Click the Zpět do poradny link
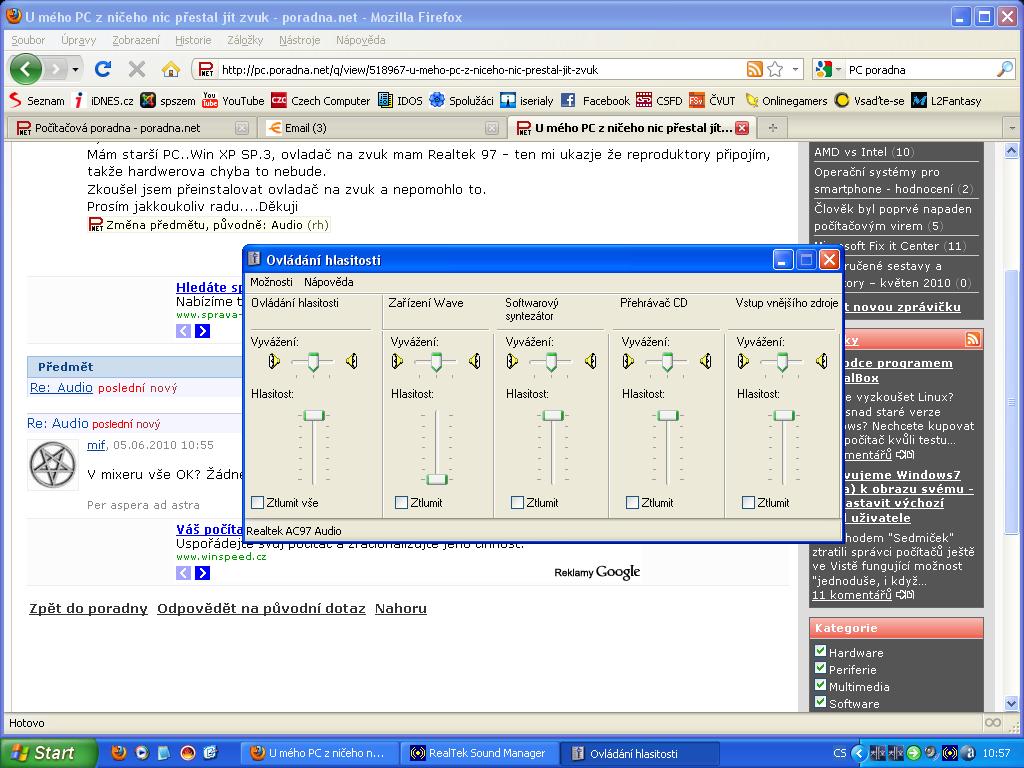 tap(88, 608)
